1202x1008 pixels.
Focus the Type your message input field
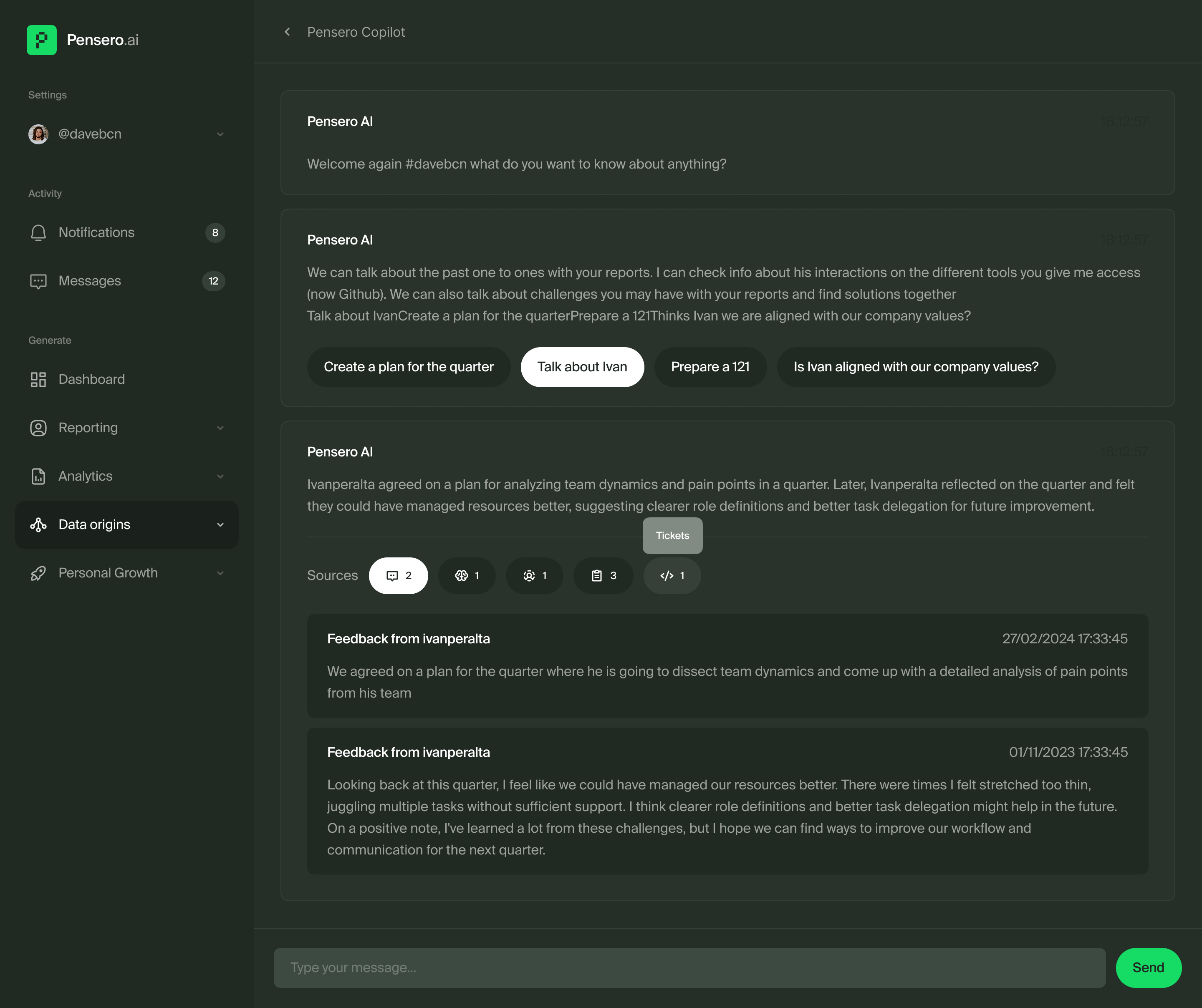tap(689, 968)
